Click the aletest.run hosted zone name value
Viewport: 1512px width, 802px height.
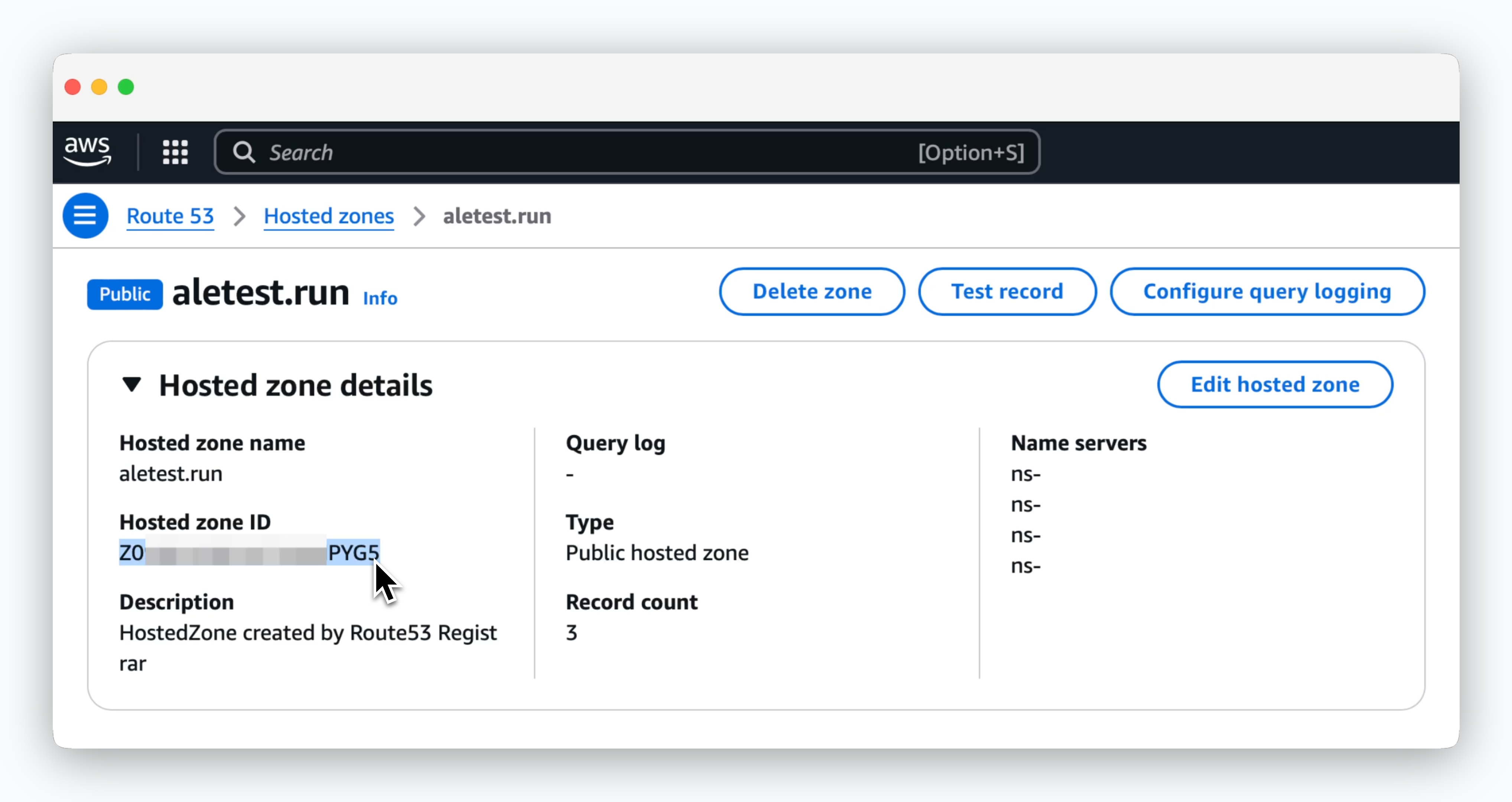click(171, 473)
